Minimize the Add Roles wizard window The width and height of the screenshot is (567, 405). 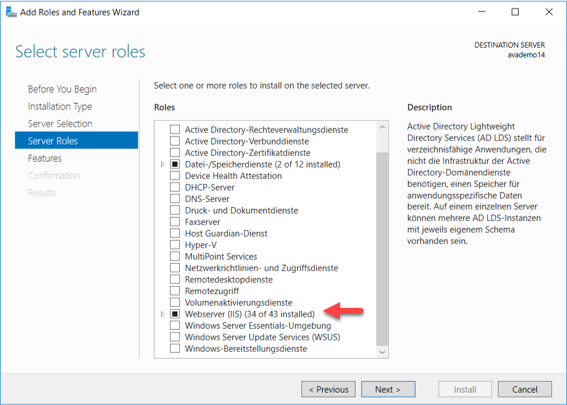[x=481, y=12]
